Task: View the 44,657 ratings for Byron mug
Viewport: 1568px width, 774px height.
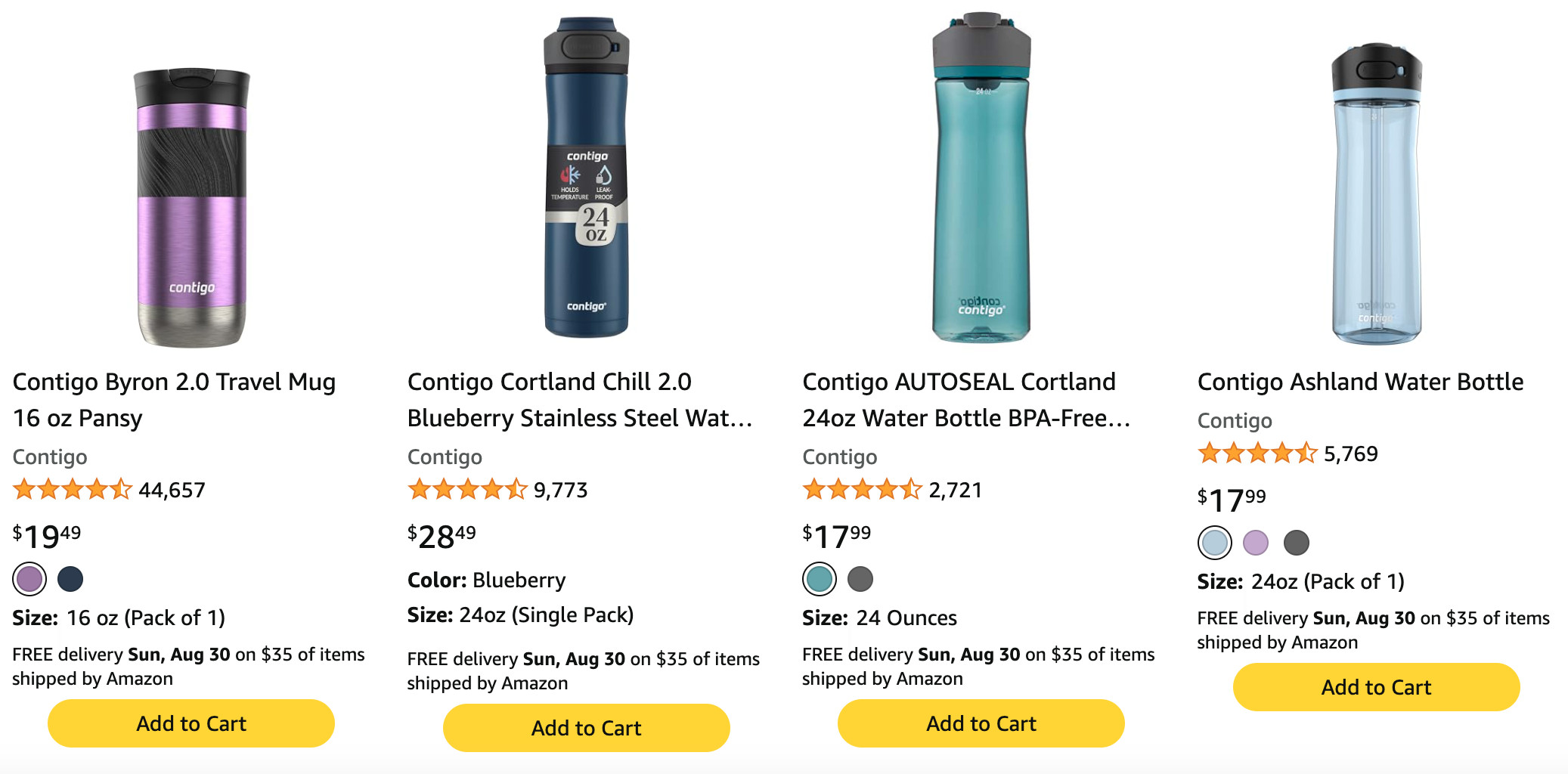Action: pos(172,490)
